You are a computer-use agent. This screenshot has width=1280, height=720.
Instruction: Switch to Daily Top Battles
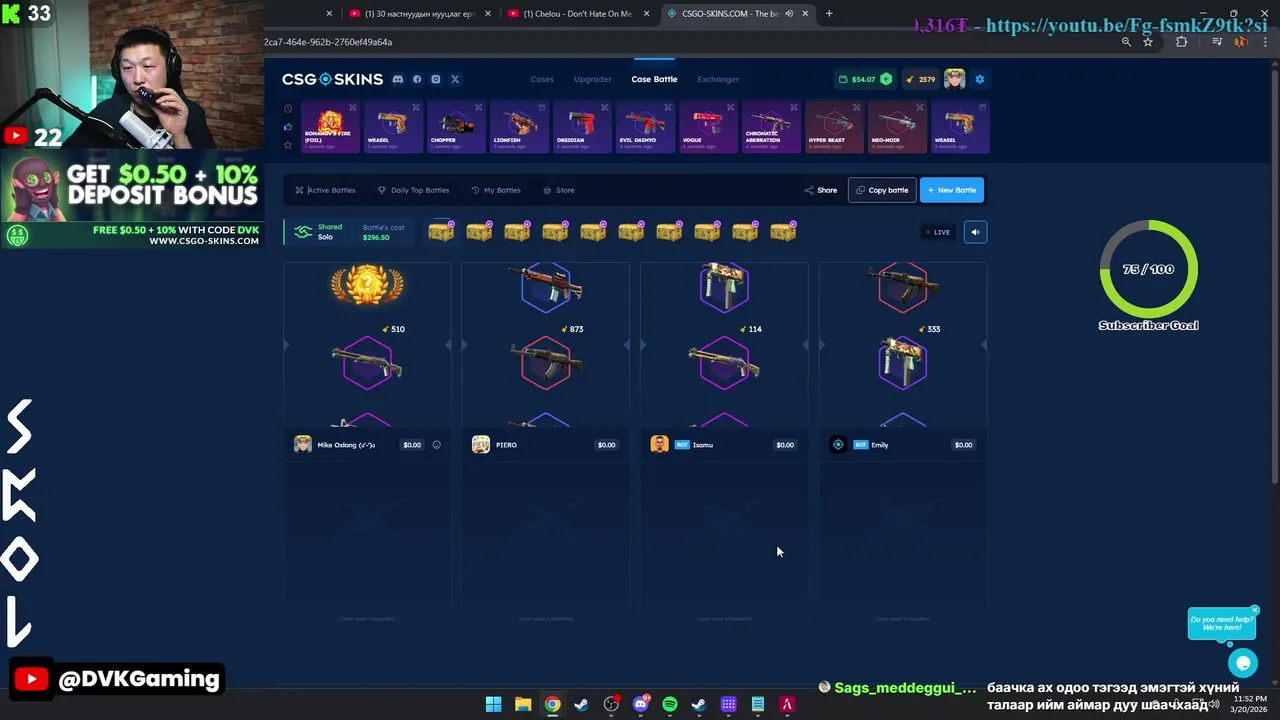pyautogui.click(x=413, y=190)
